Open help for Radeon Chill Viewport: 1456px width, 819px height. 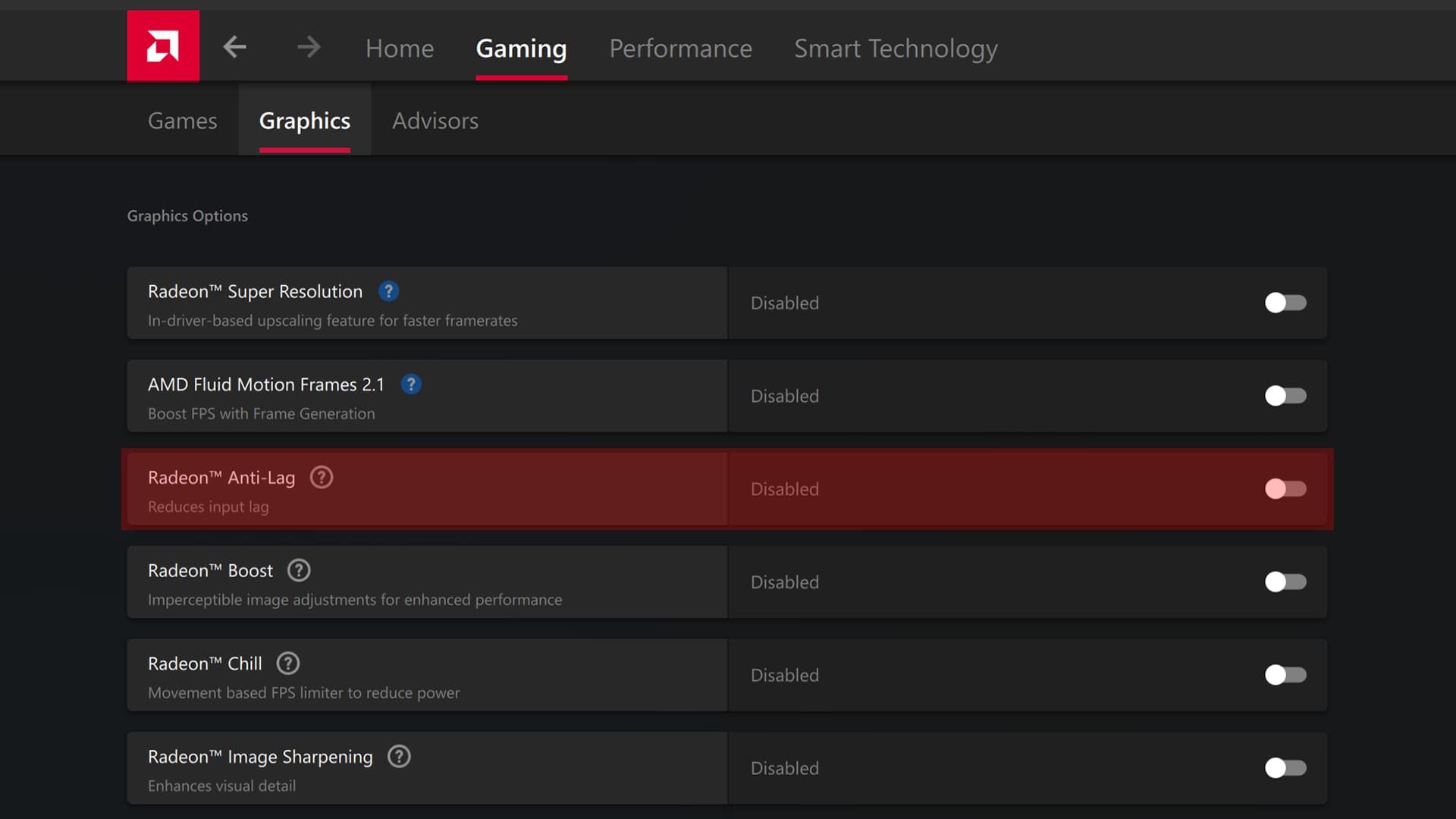tap(288, 664)
